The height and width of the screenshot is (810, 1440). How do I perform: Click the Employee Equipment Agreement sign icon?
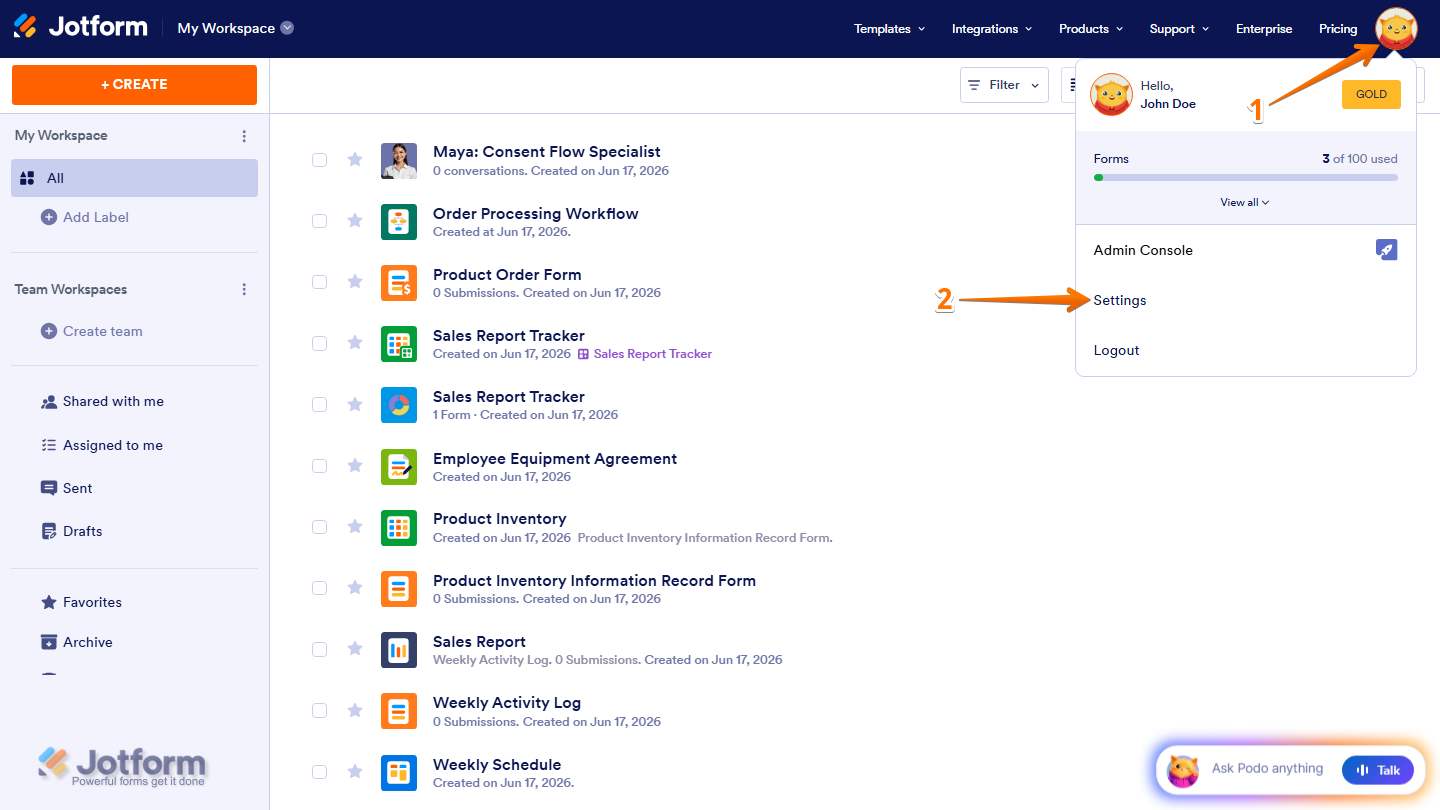point(399,466)
